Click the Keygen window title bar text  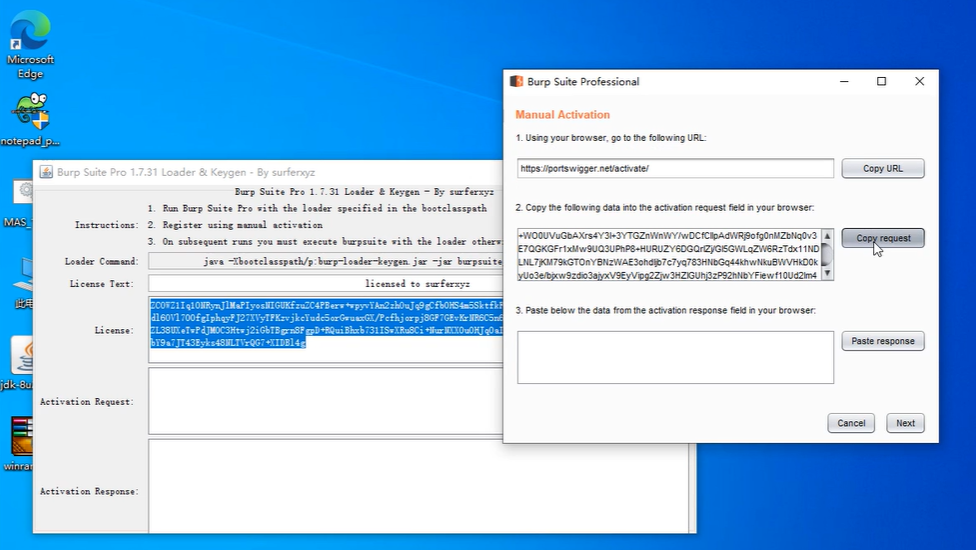tap(186, 172)
